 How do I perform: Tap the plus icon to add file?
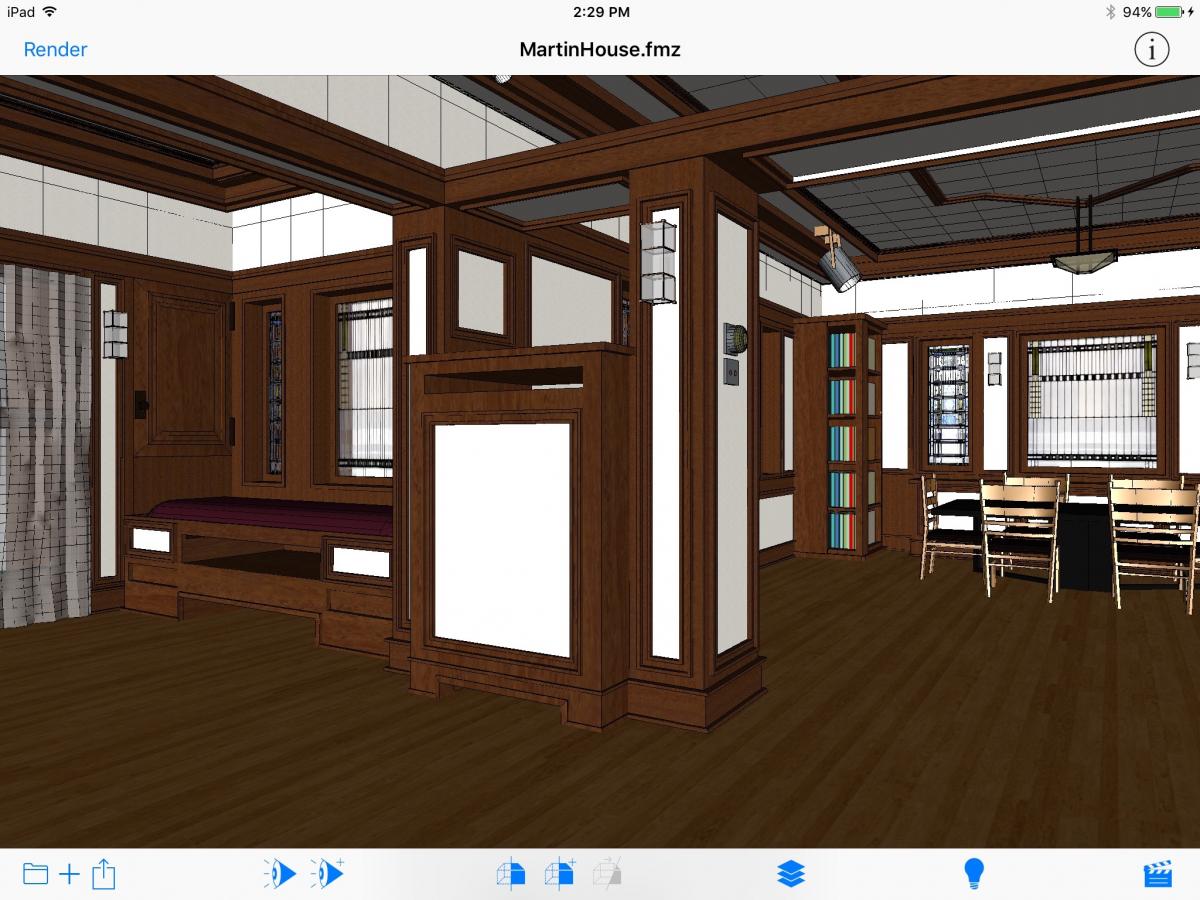[69, 875]
